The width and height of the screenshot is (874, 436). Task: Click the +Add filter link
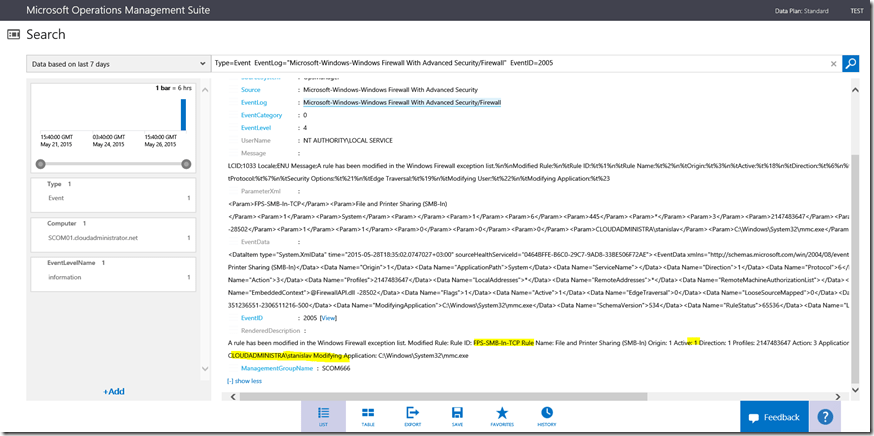point(114,391)
